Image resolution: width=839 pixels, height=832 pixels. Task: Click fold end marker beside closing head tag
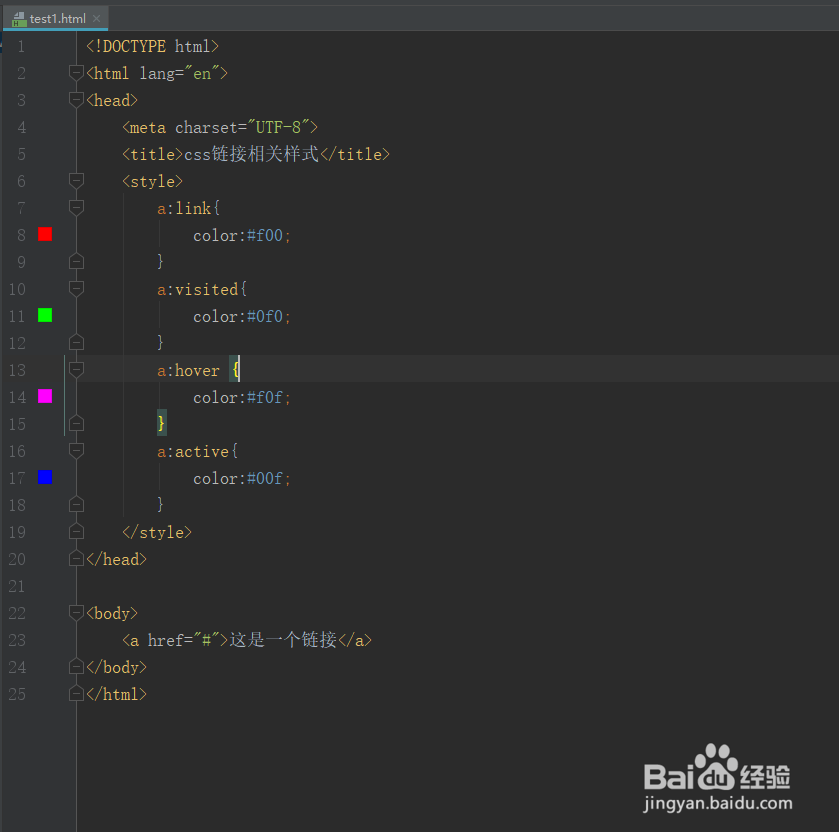tap(77, 559)
